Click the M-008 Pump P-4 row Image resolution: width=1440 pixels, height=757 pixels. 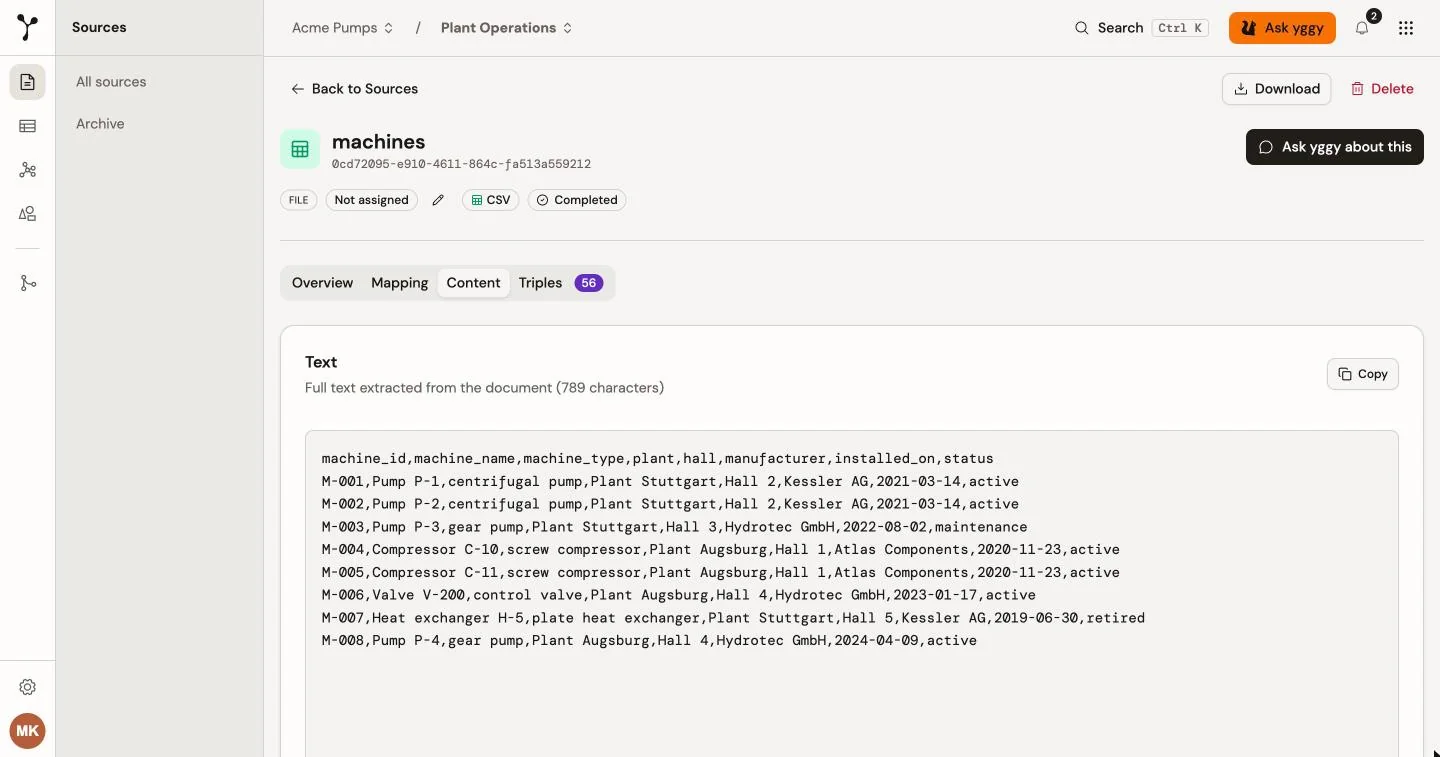(x=649, y=641)
